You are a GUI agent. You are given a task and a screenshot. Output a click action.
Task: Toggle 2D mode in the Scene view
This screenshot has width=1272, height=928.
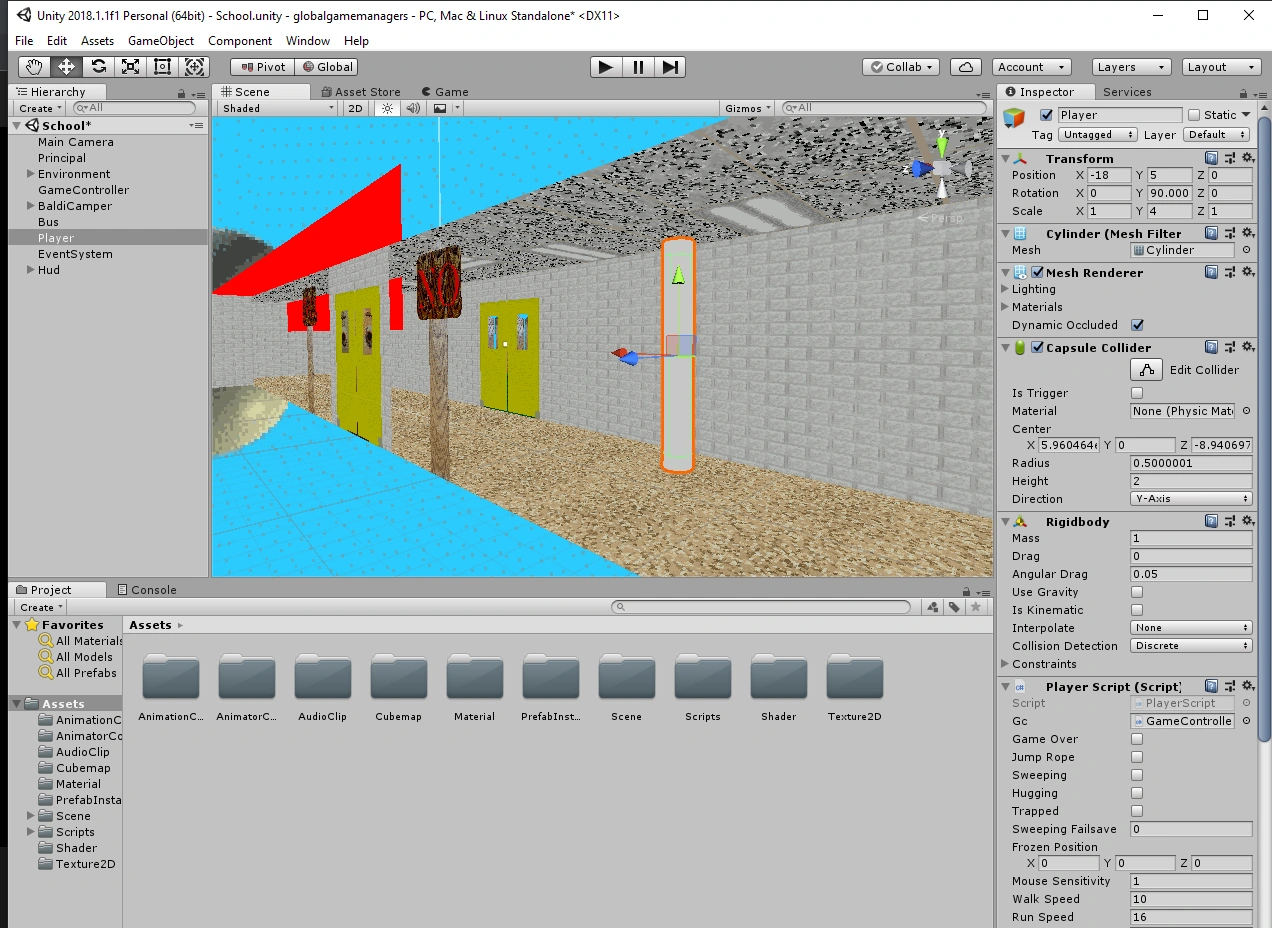click(x=355, y=108)
